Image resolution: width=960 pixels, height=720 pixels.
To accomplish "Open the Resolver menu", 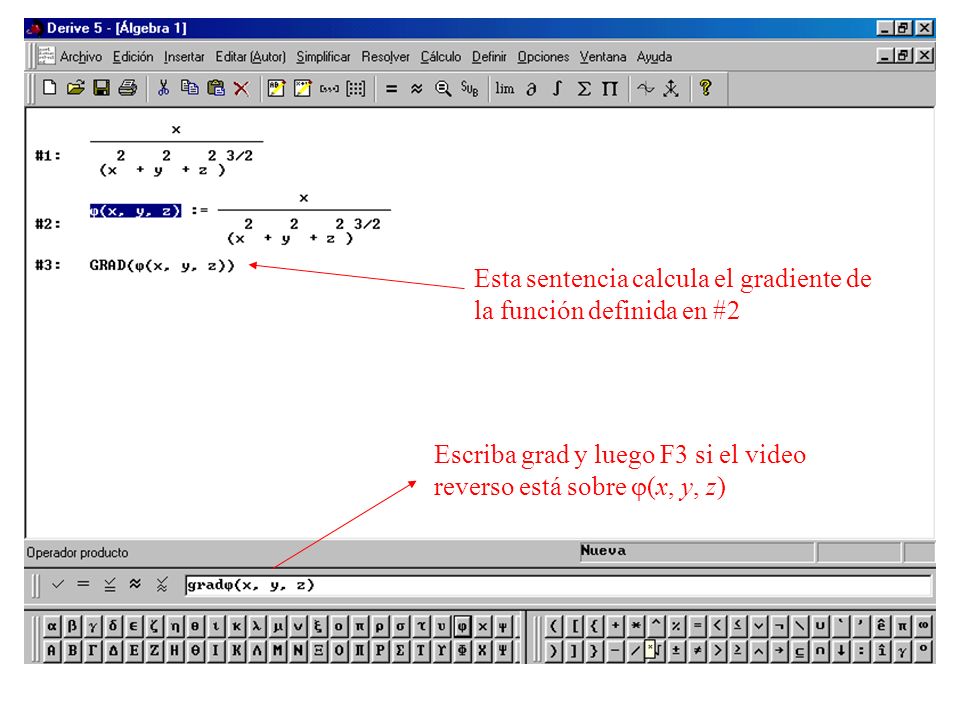I will (385, 57).
